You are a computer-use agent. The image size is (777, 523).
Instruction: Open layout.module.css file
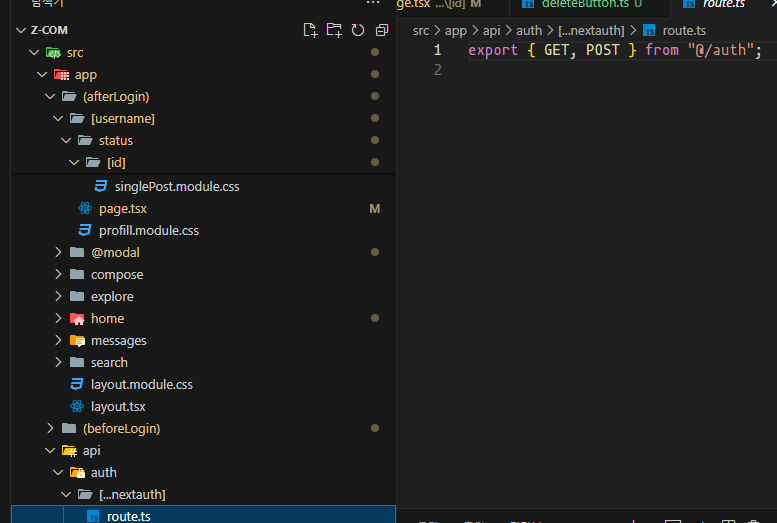tap(142, 385)
